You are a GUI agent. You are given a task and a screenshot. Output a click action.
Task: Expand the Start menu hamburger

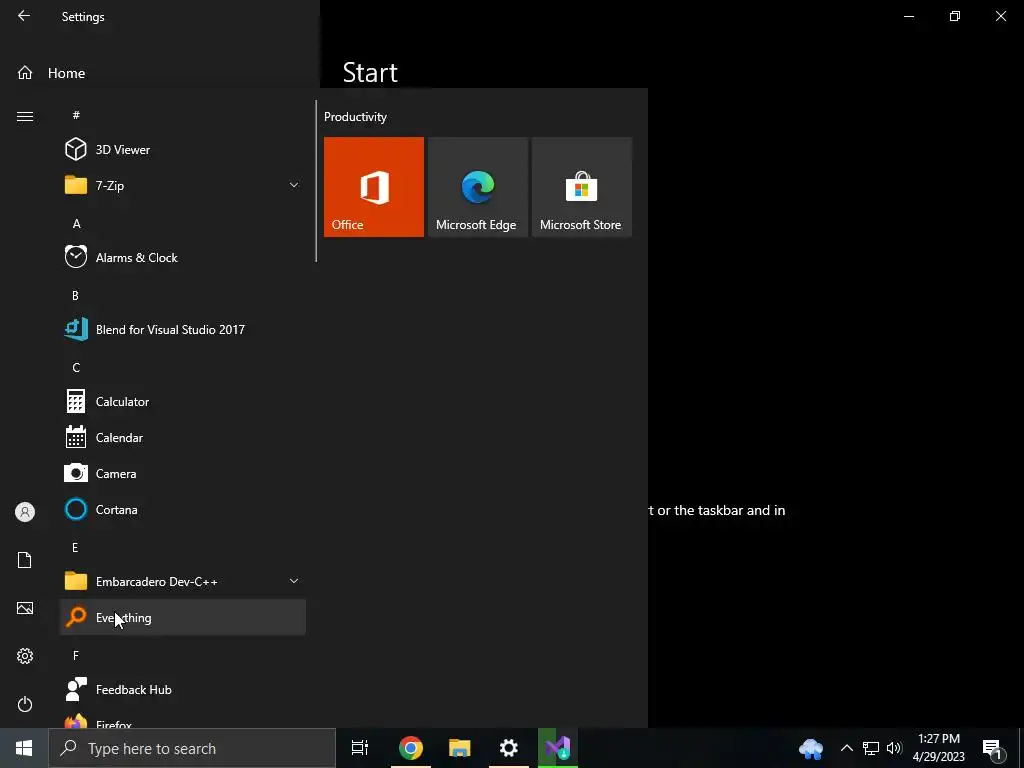pos(25,116)
